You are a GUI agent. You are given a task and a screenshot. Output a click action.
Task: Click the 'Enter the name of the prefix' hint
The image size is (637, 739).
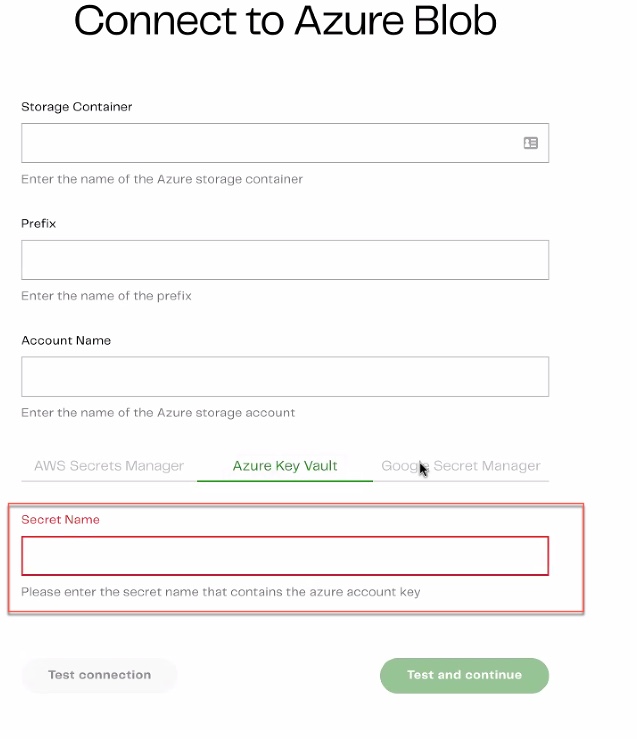coord(106,296)
